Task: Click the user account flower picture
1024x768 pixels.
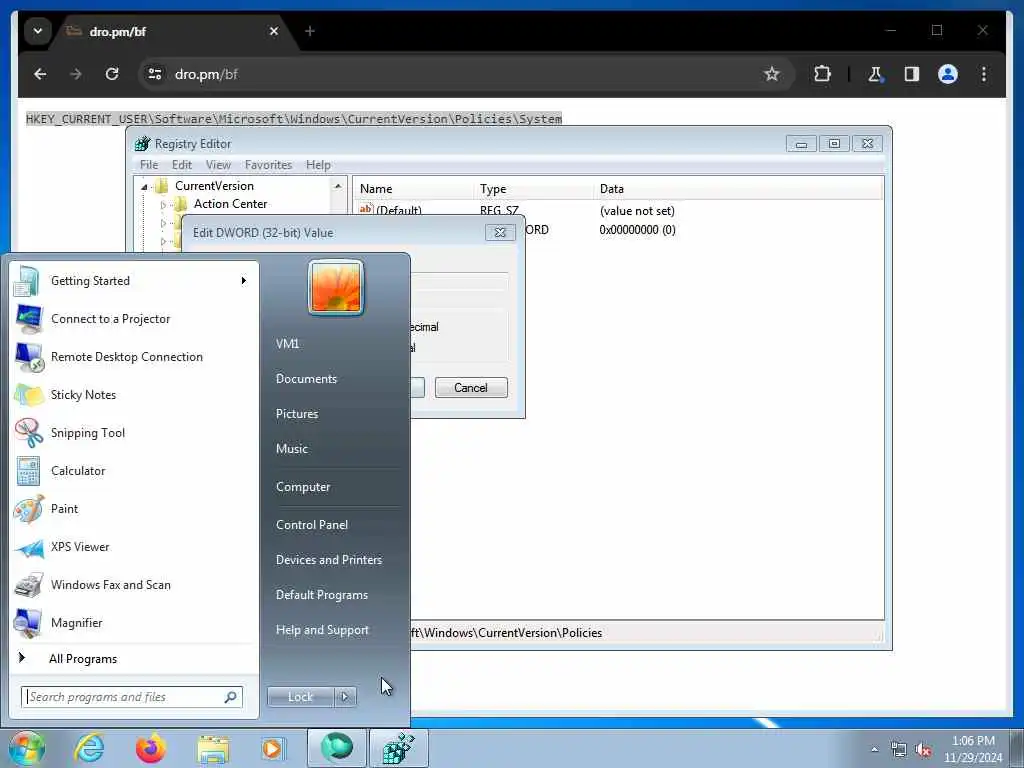Action: (x=336, y=287)
